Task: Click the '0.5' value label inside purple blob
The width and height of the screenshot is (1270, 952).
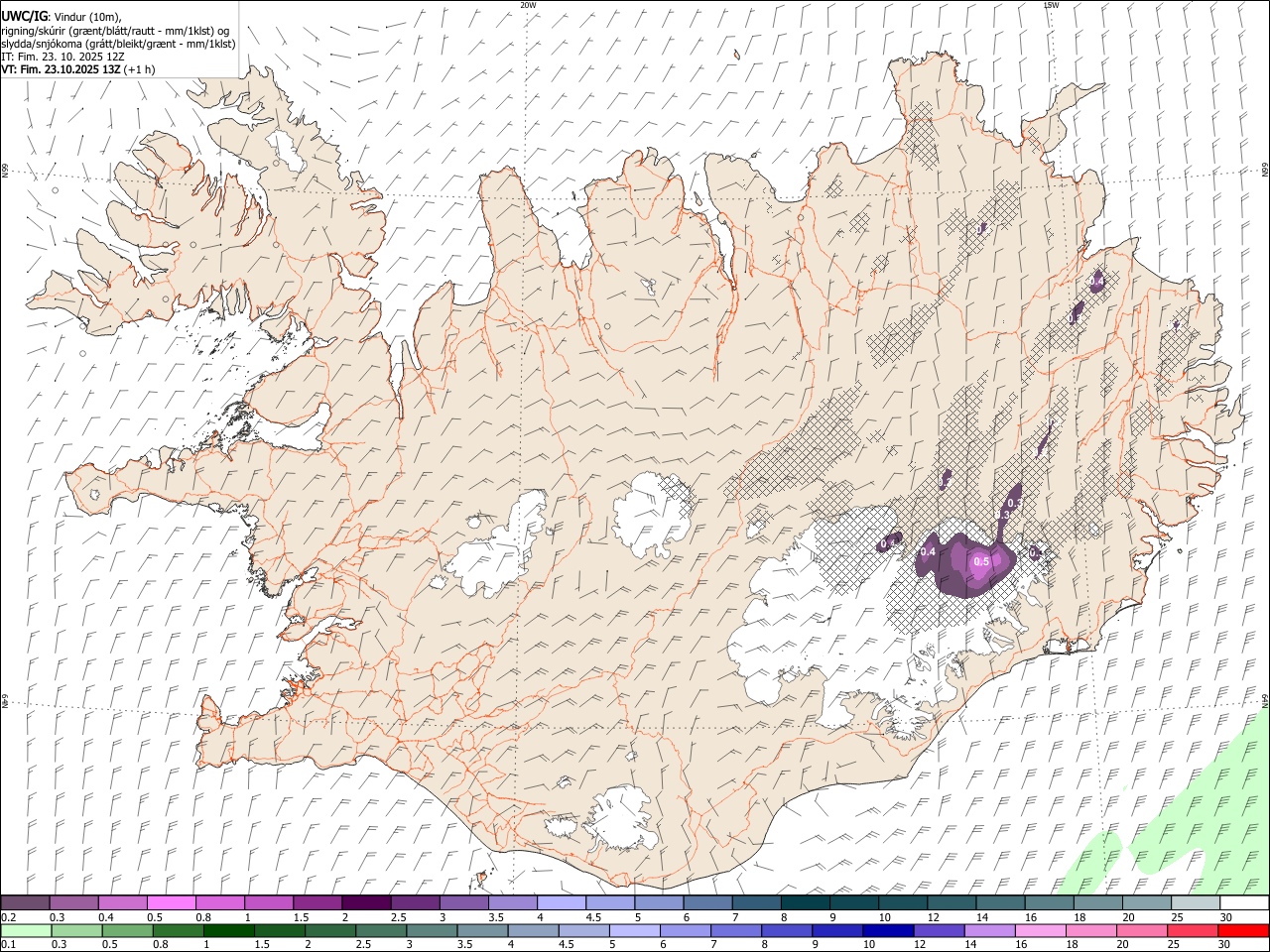Action: pyautogui.click(x=981, y=561)
